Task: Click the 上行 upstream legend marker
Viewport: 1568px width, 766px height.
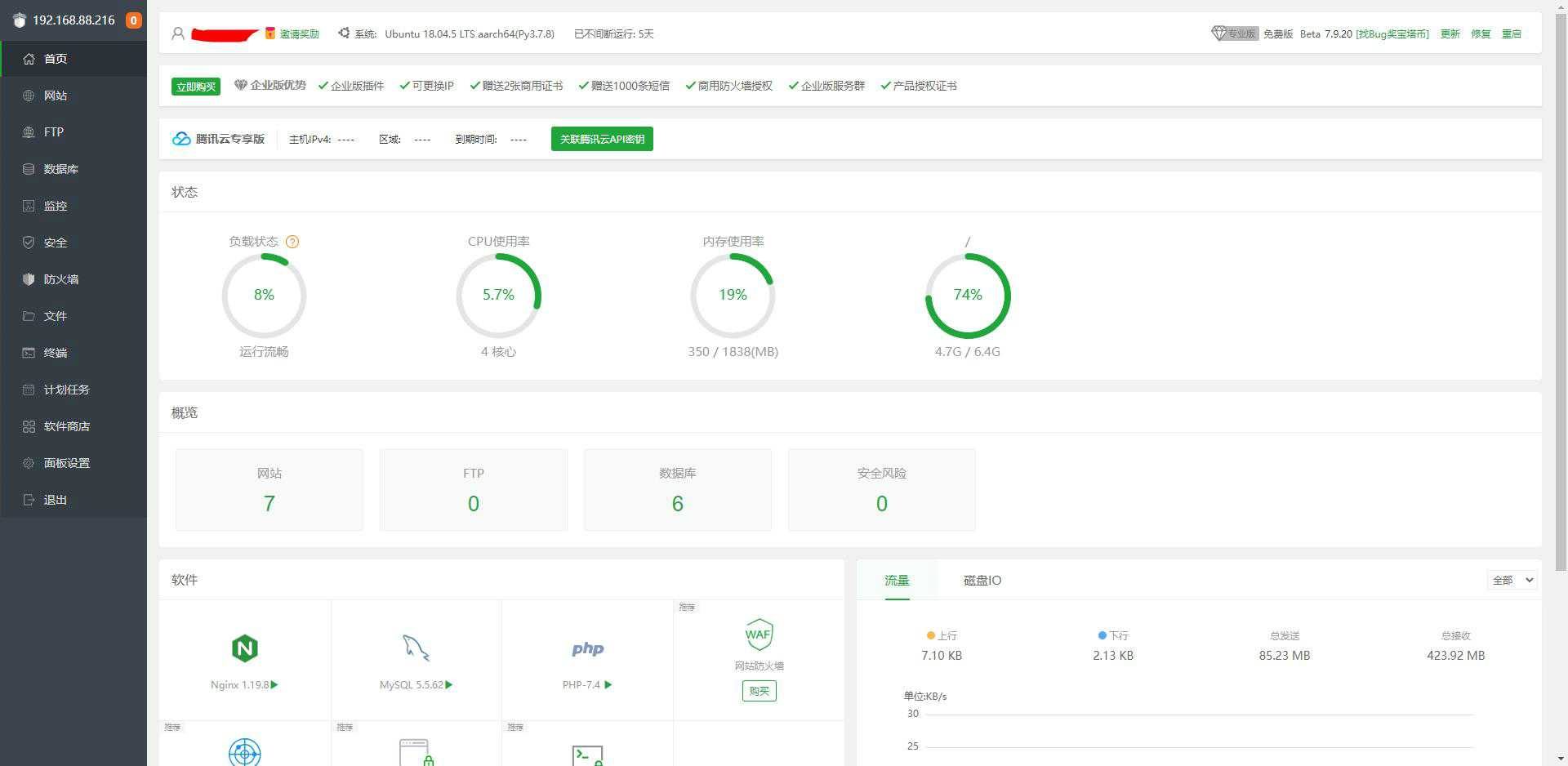Action: (931, 635)
